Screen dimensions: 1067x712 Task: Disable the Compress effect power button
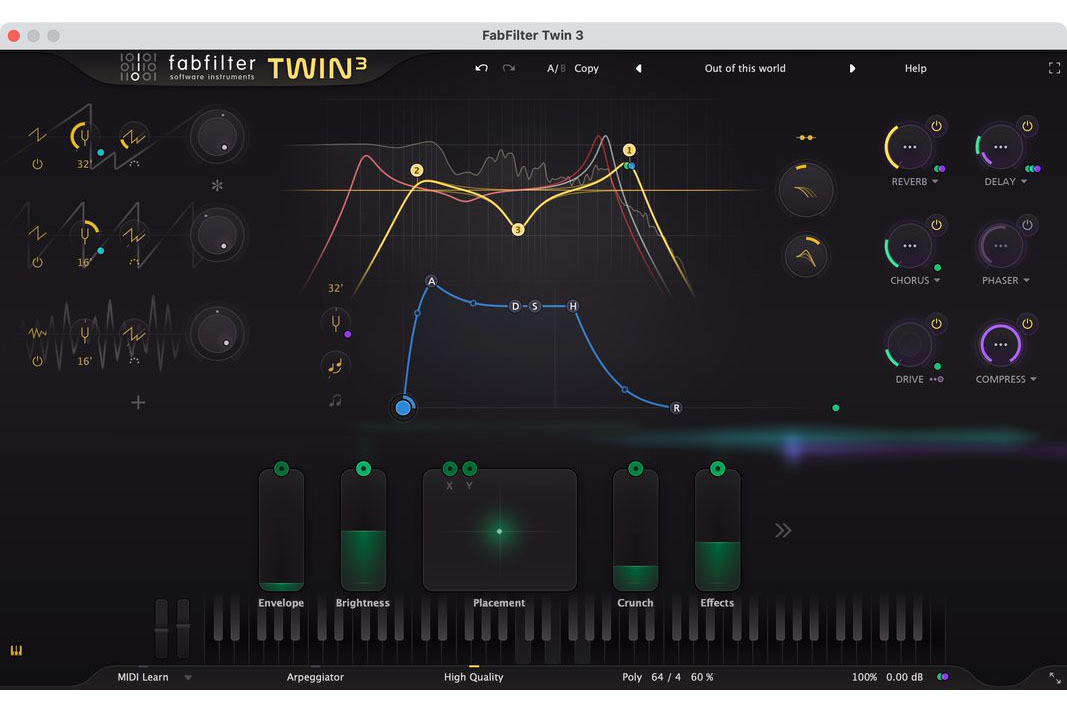pos(1028,323)
